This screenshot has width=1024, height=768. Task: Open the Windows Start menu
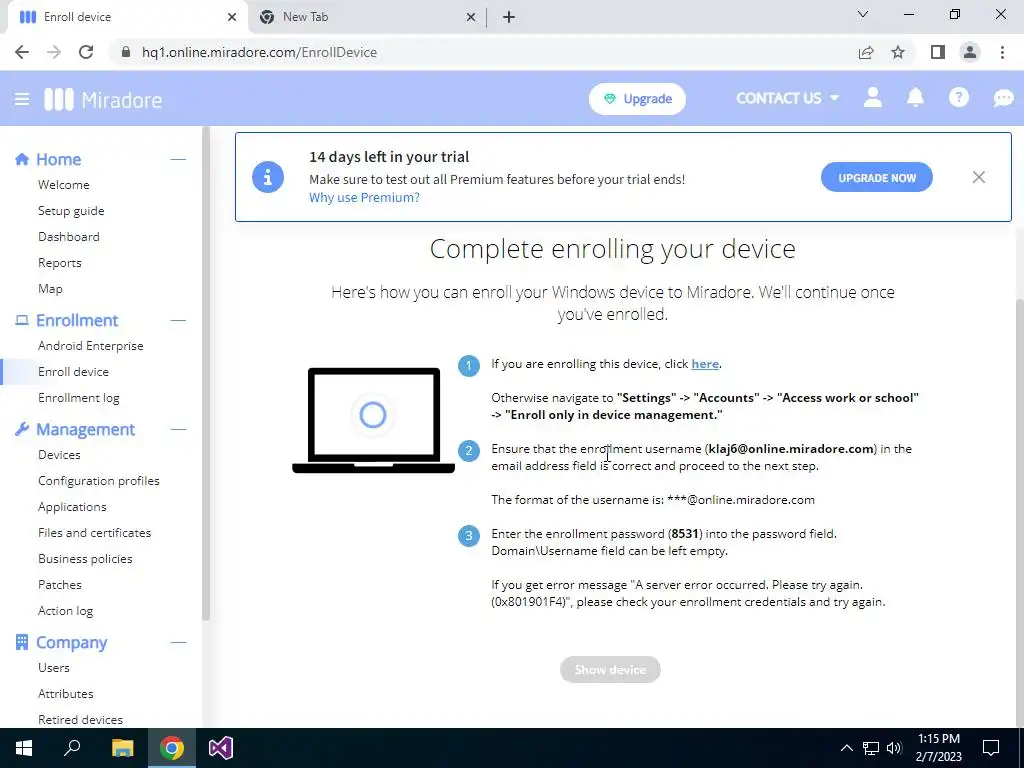coord(24,748)
